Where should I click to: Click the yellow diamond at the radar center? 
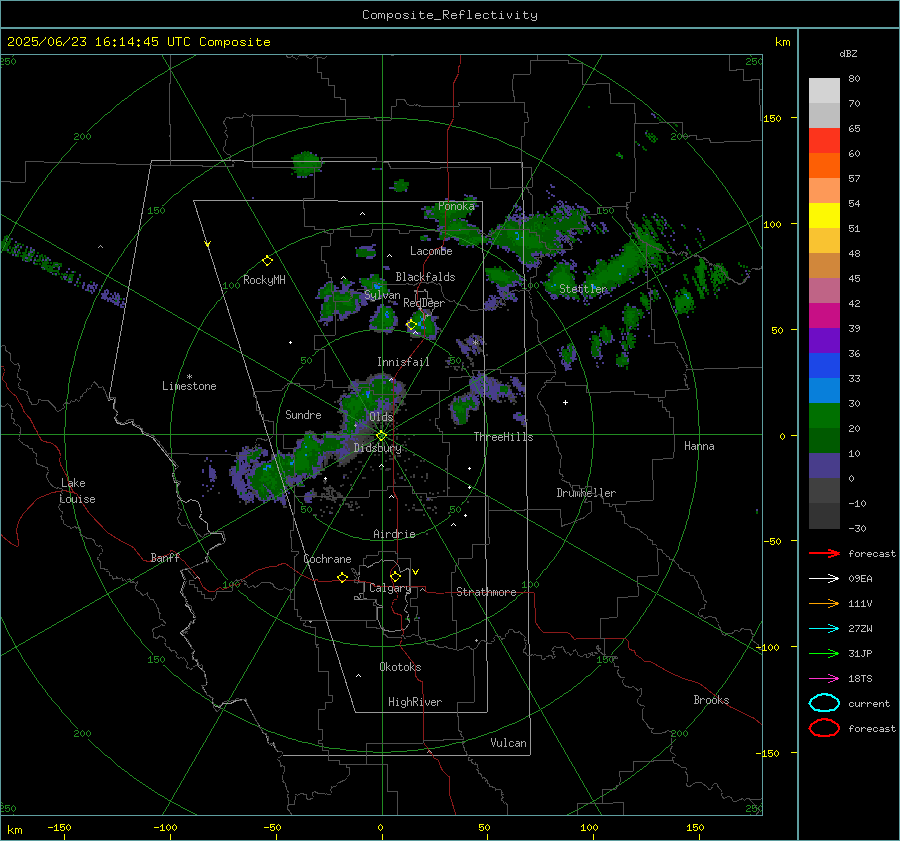(x=381, y=436)
